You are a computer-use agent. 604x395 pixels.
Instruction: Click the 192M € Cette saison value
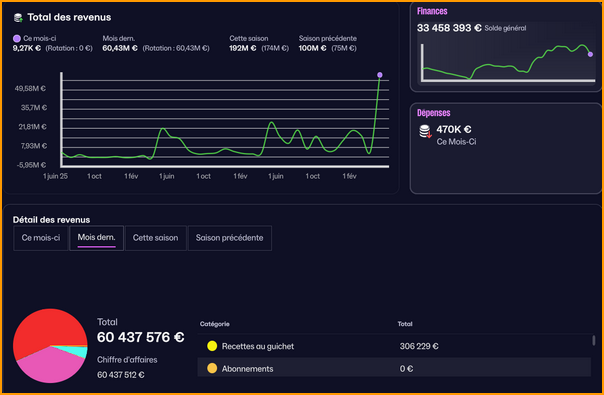(243, 48)
